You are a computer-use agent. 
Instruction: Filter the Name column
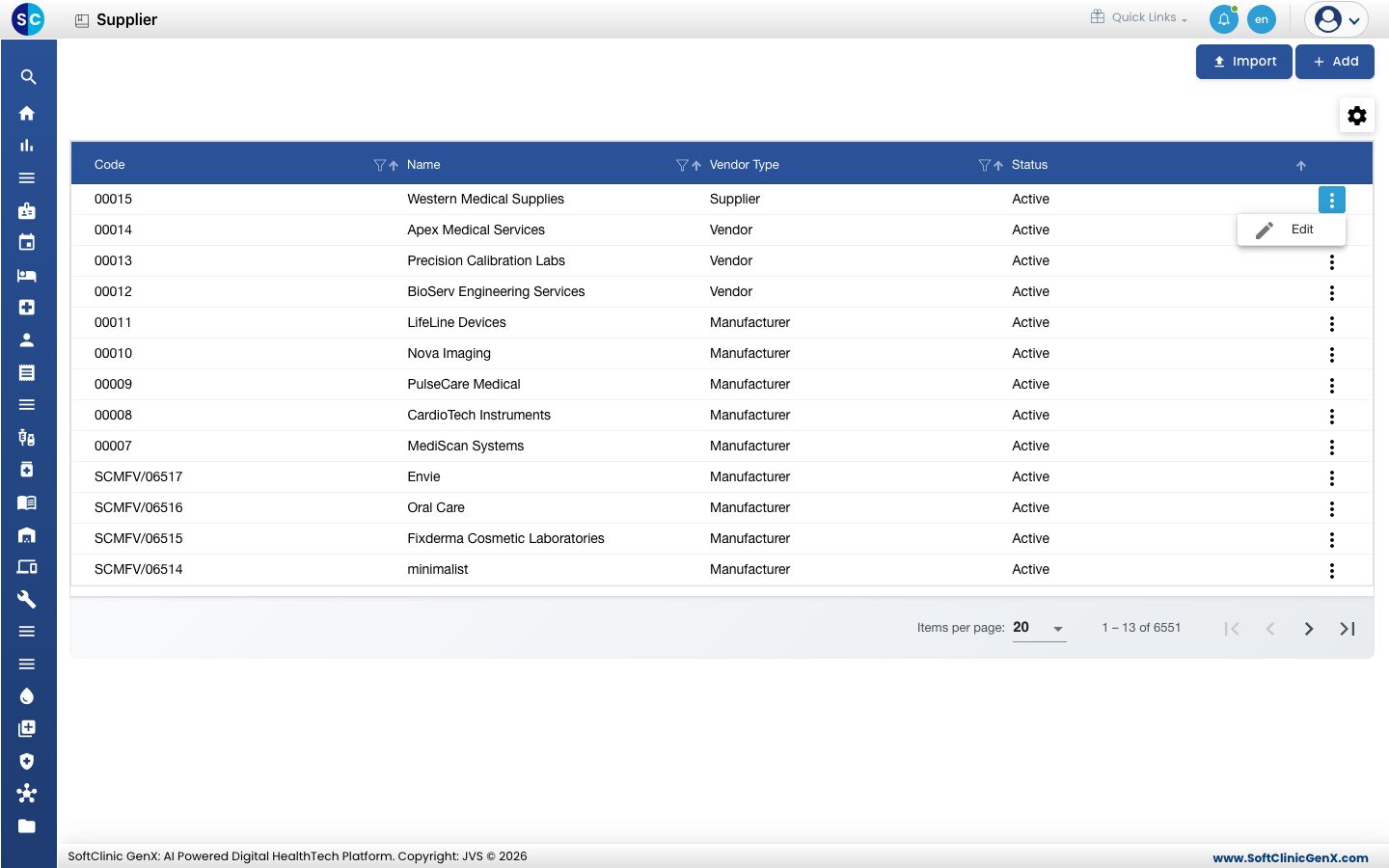pos(682,165)
